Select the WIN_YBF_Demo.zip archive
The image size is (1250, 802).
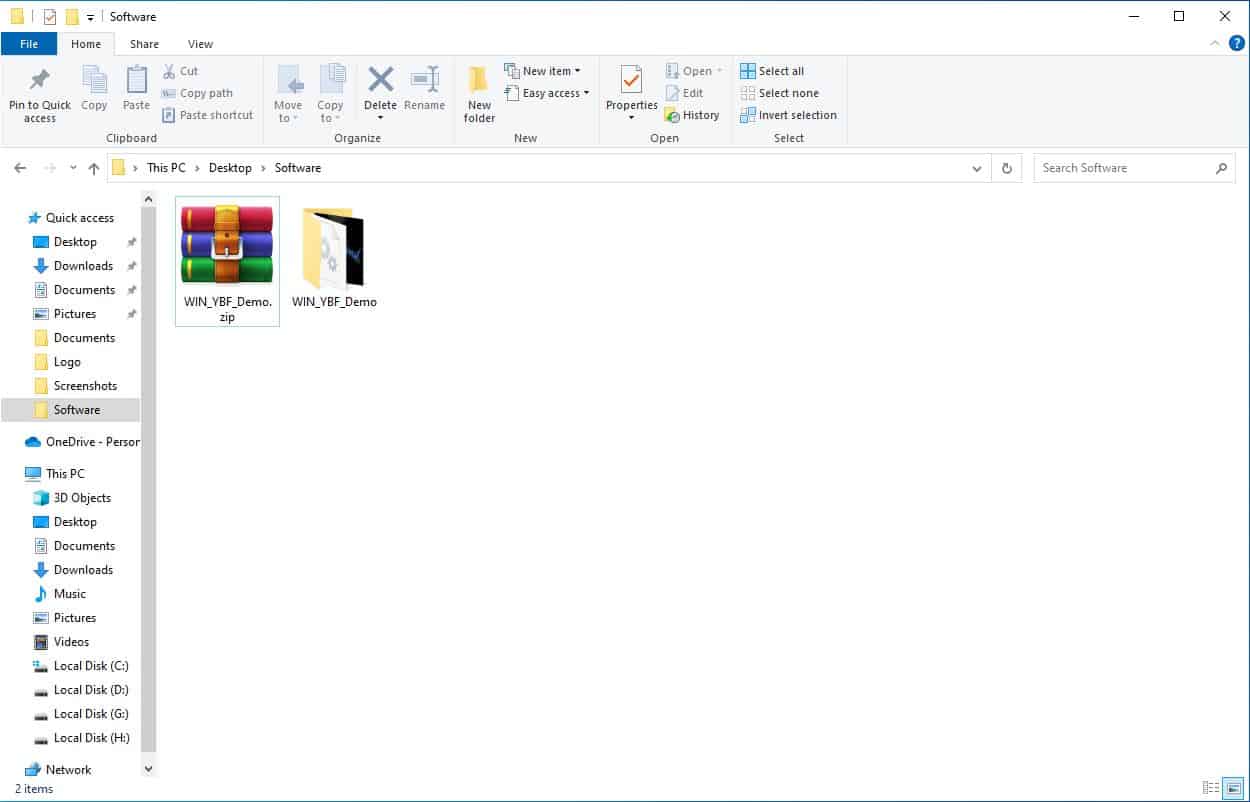pyautogui.click(x=227, y=260)
